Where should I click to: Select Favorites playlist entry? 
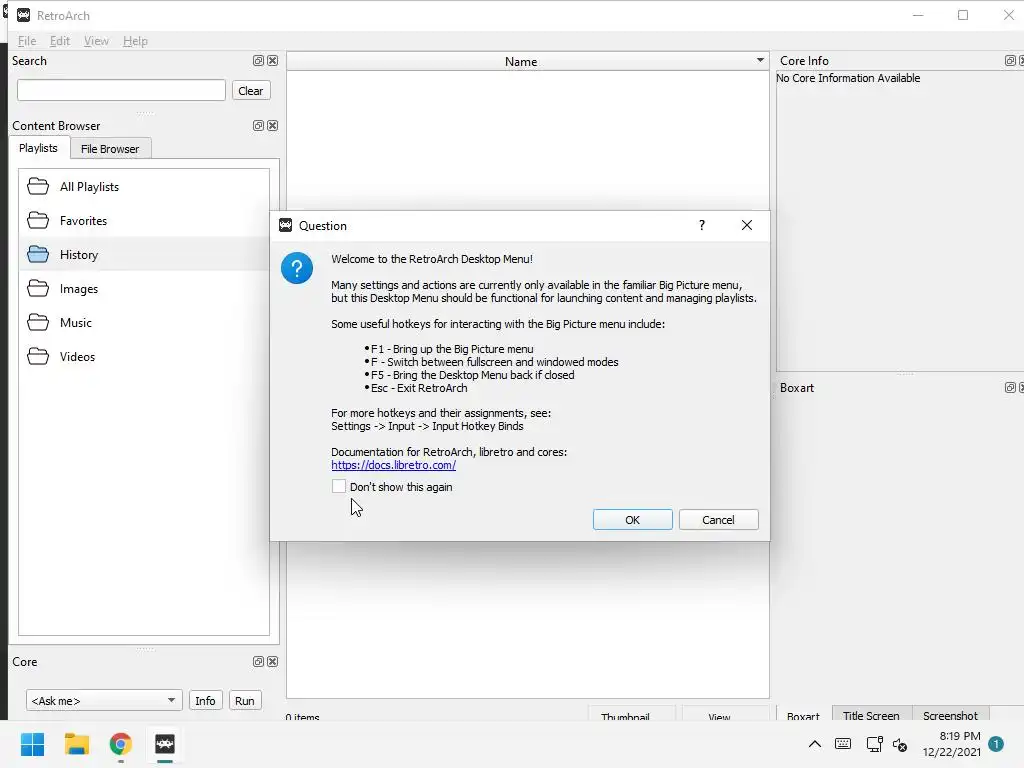pyautogui.click(x=144, y=221)
